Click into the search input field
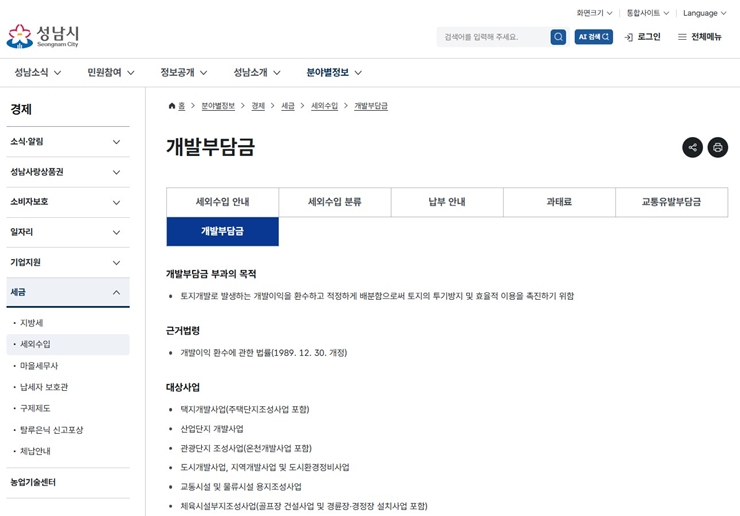The height and width of the screenshot is (516, 740). click(x=494, y=37)
